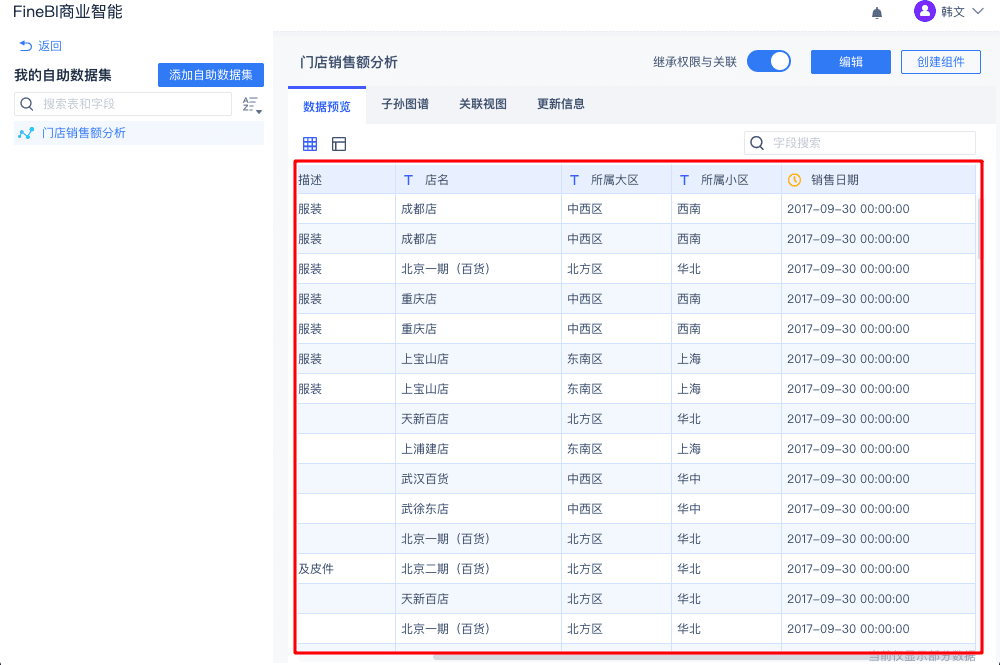The height and width of the screenshot is (665, 1000).
Task: Select 门店销售额分析 dataset in the sidebar
Action: point(84,133)
